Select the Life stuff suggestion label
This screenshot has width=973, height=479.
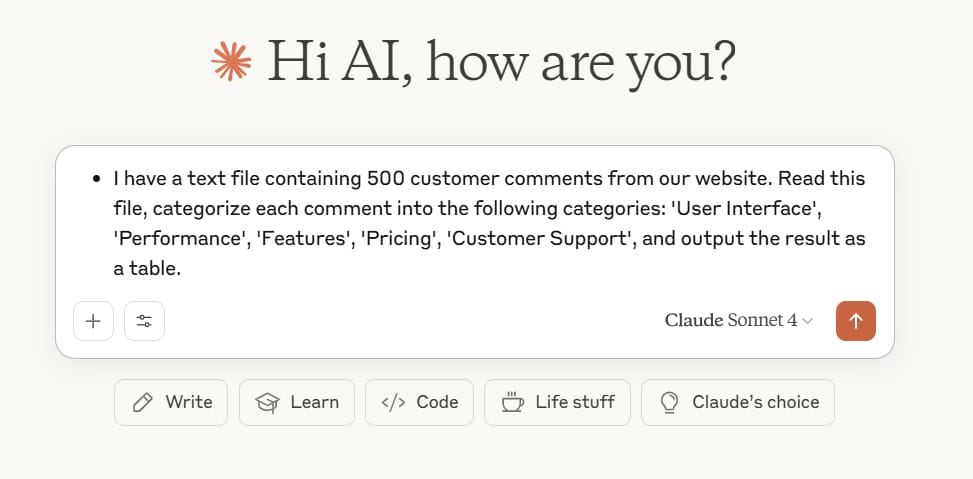pos(575,402)
